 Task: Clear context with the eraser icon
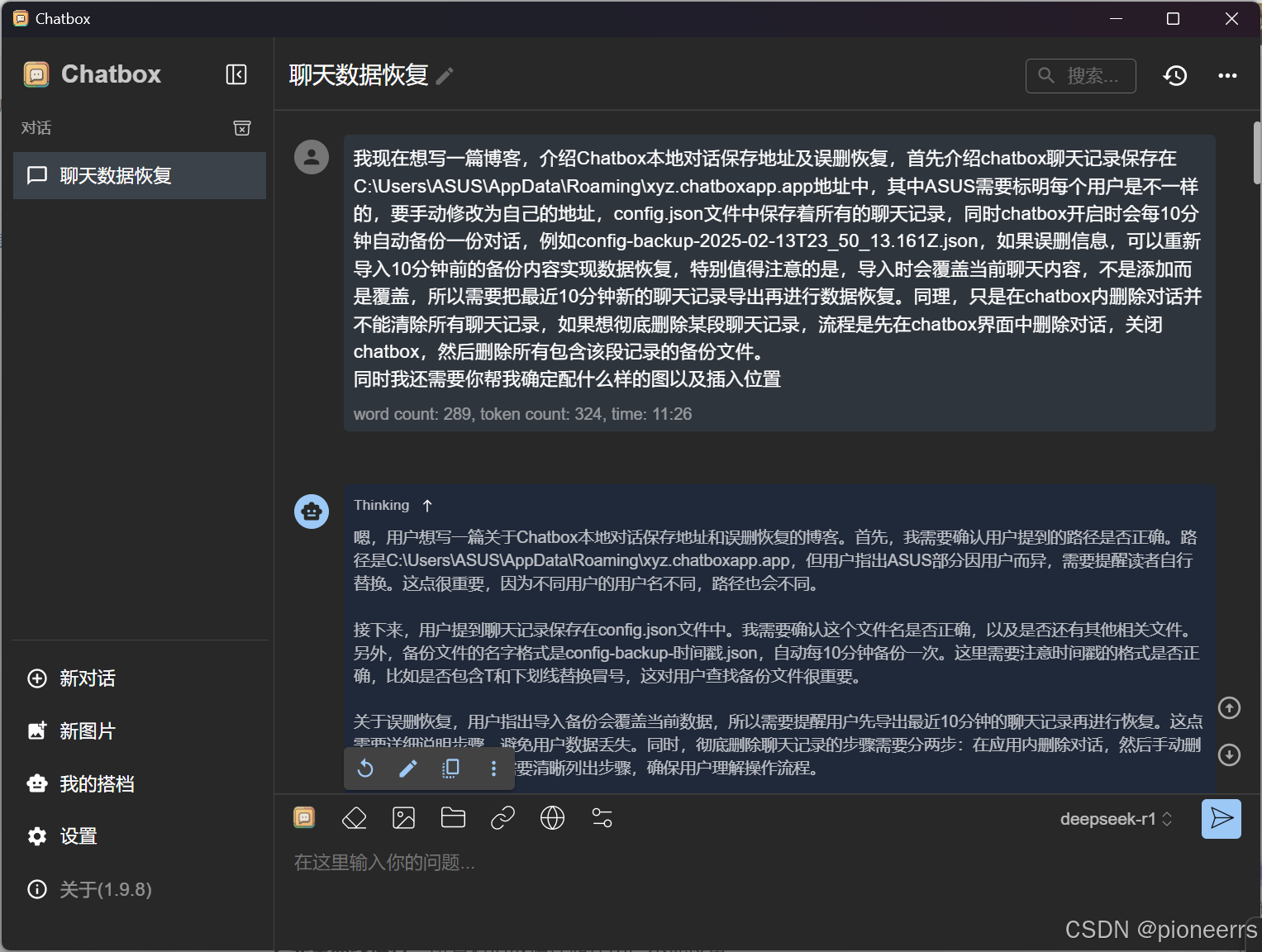click(354, 818)
